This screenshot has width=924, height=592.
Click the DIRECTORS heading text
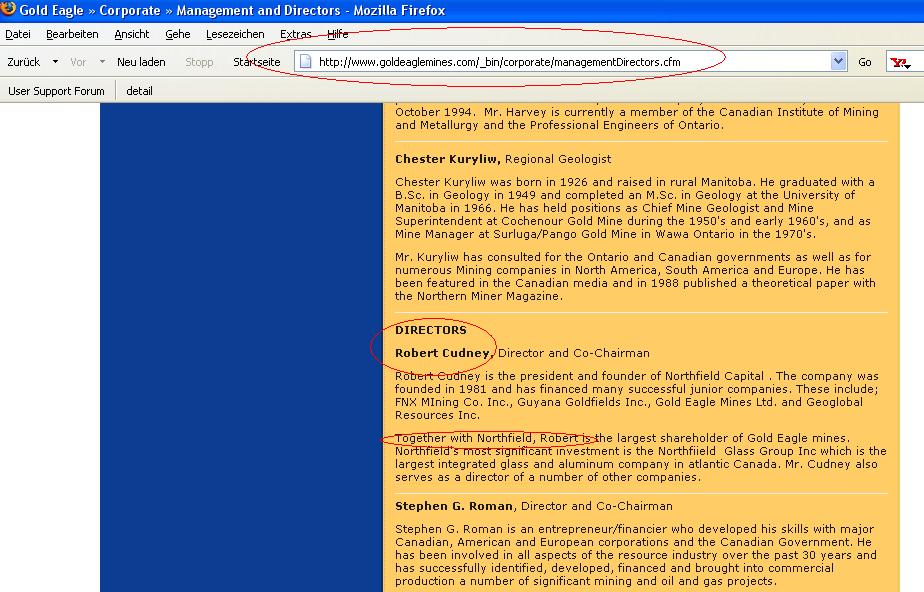430,330
